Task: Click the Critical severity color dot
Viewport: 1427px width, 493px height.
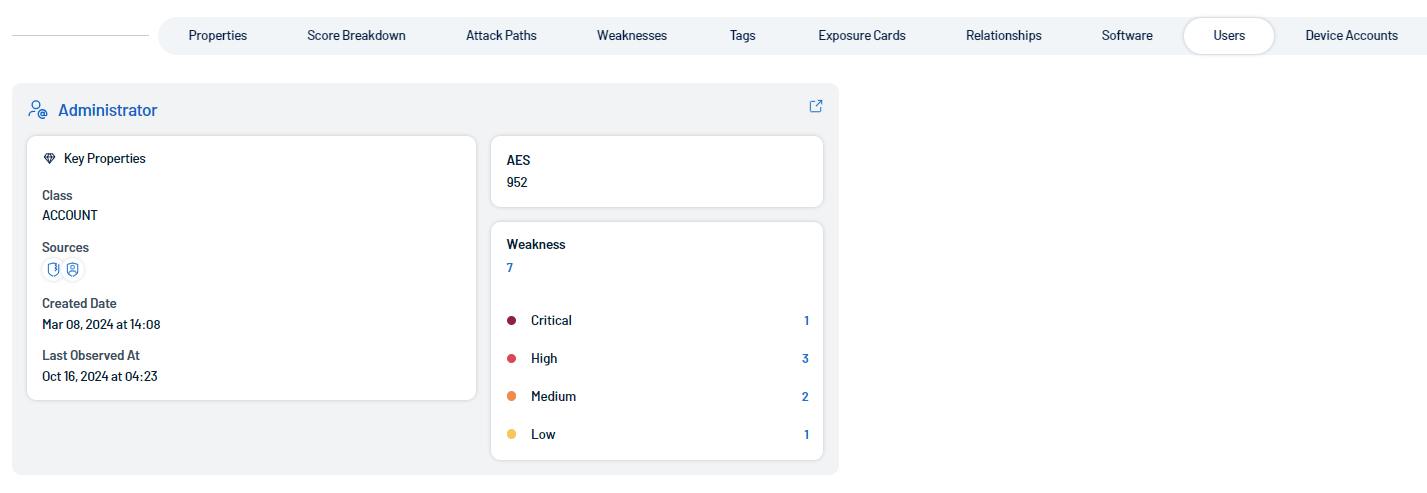Action: tap(511, 321)
